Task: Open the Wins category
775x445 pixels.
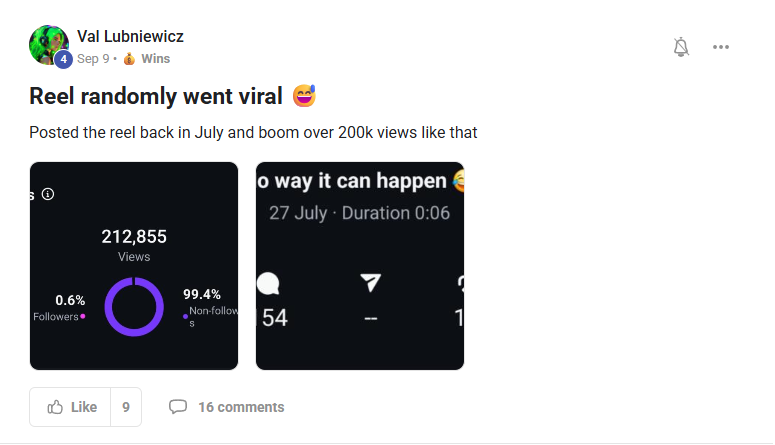Action: (155, 59)
